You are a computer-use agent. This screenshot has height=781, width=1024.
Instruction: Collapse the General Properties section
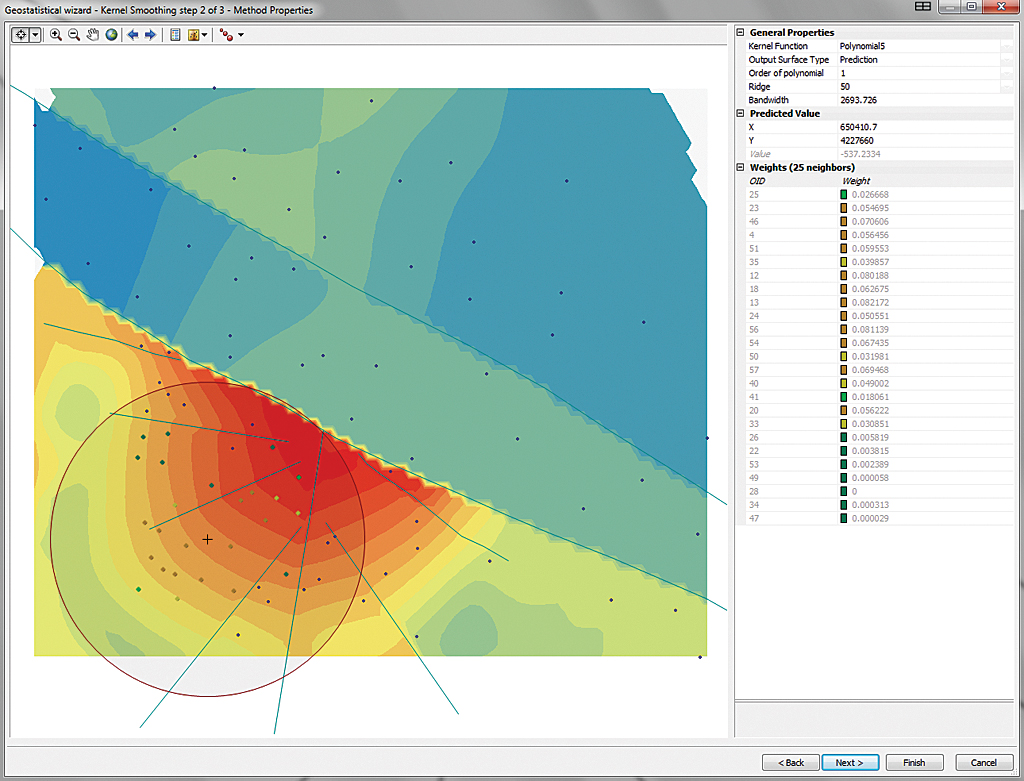coord(740,33)
